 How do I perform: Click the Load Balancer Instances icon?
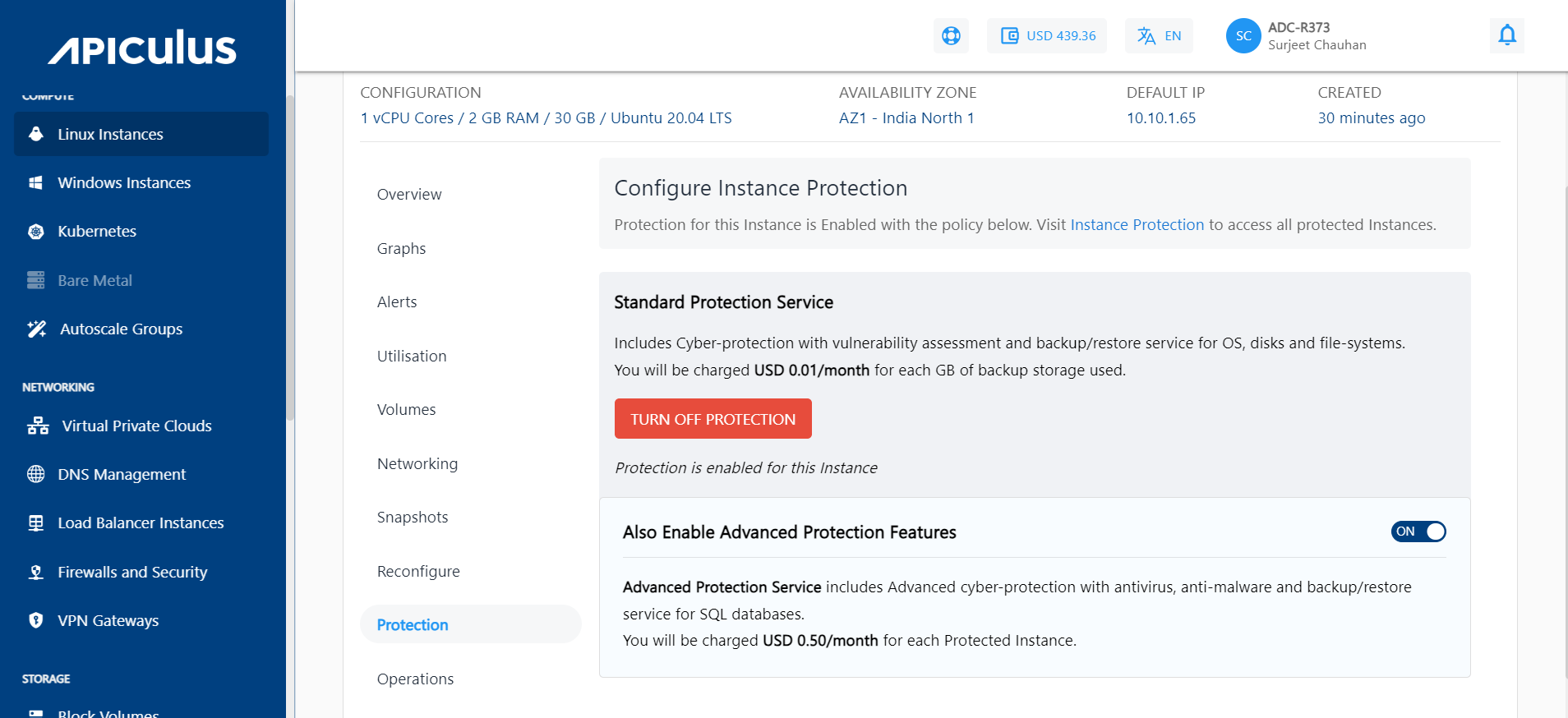click(x=36, y=523)
